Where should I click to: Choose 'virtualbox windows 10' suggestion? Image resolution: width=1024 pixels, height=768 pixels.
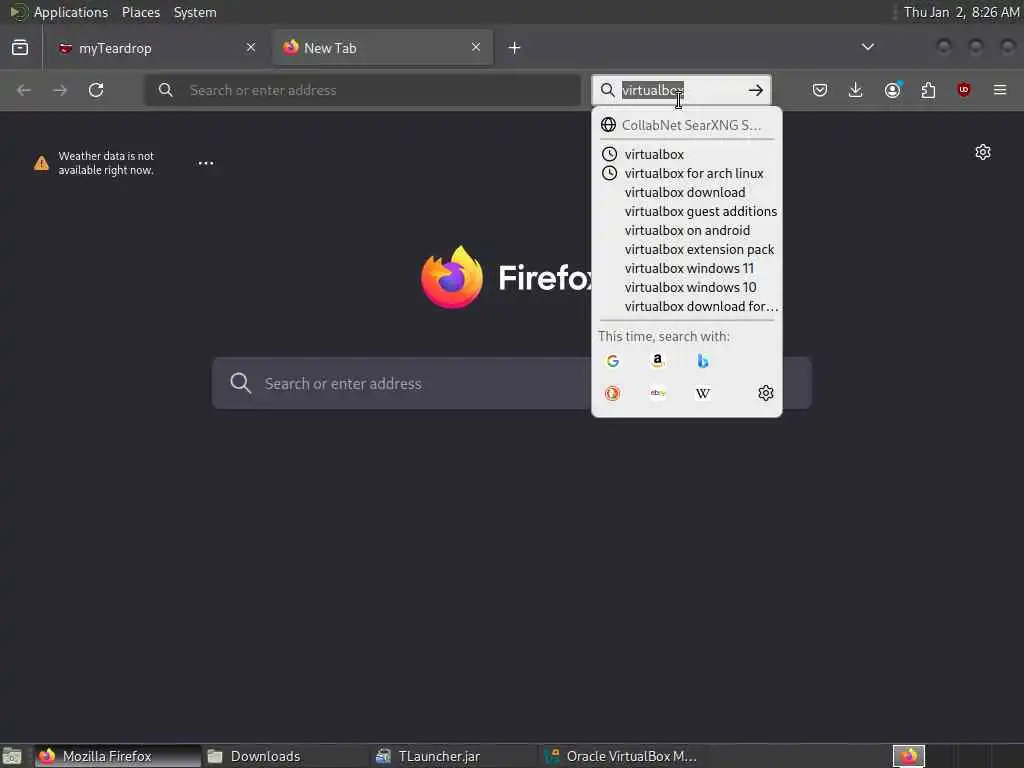click(x=686, y=287)
